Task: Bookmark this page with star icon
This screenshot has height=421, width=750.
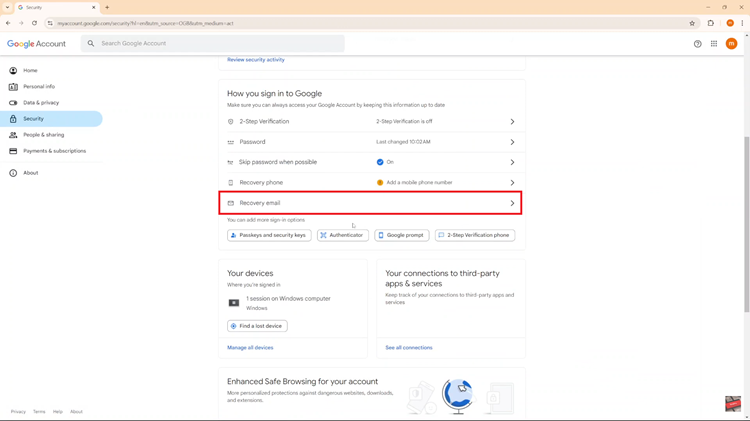Action: coord(692,23)
